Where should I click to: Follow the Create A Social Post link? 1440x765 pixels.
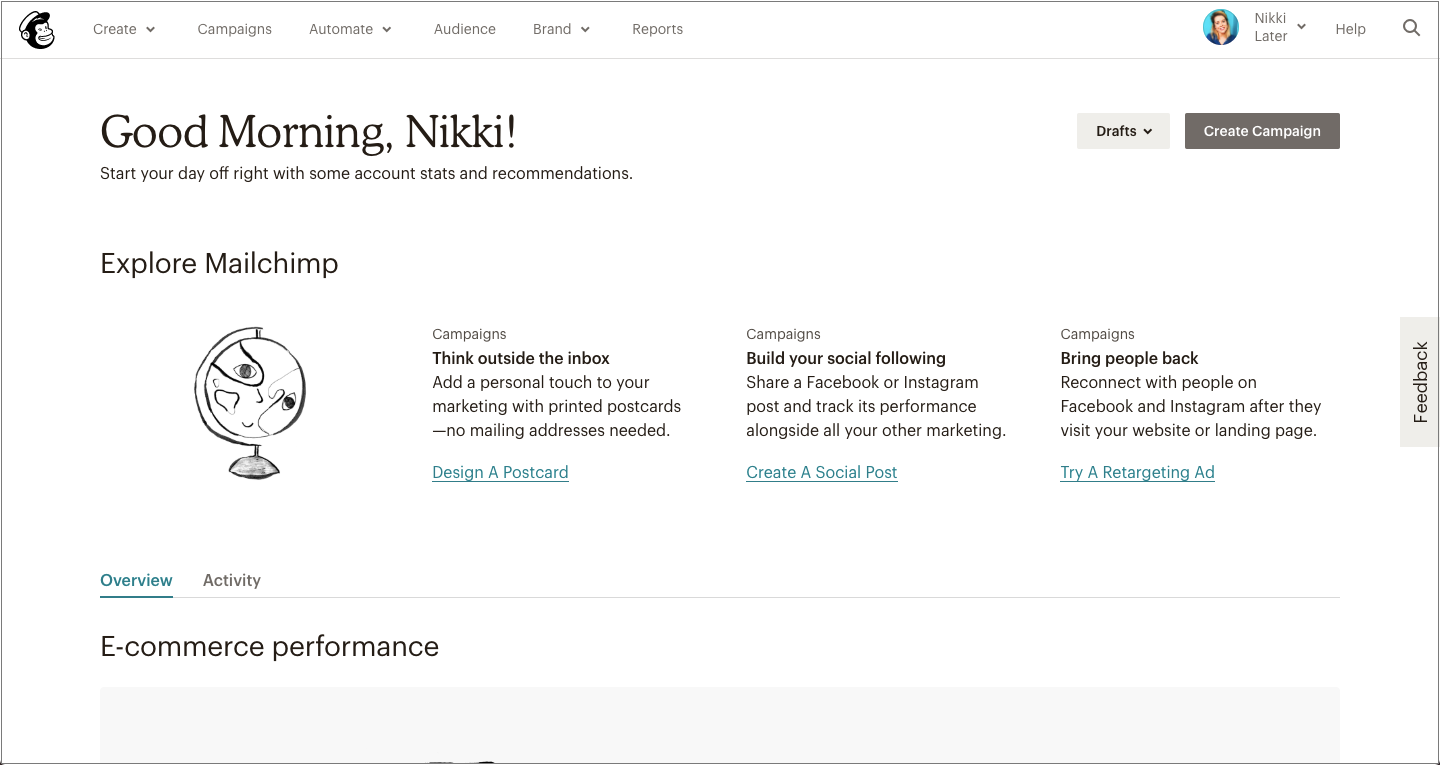click(x=822, y=472)
